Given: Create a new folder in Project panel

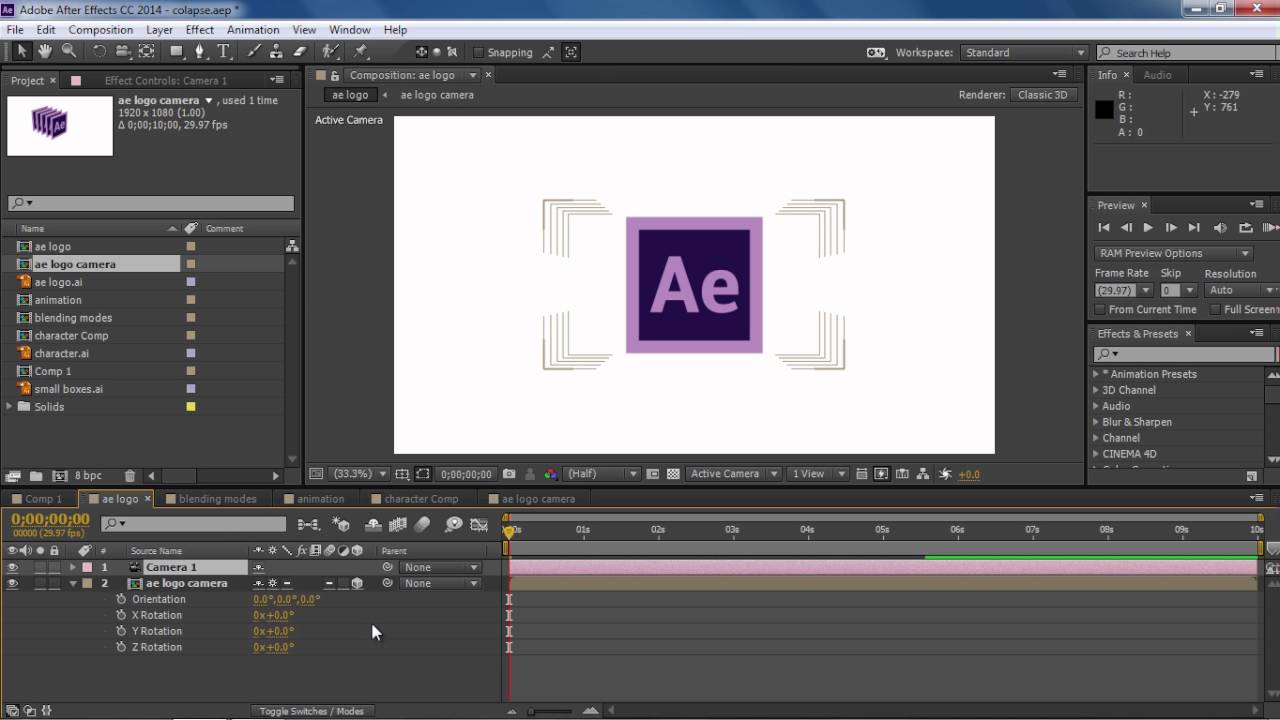Looking at the screenshot, I should tap(36, 476).
